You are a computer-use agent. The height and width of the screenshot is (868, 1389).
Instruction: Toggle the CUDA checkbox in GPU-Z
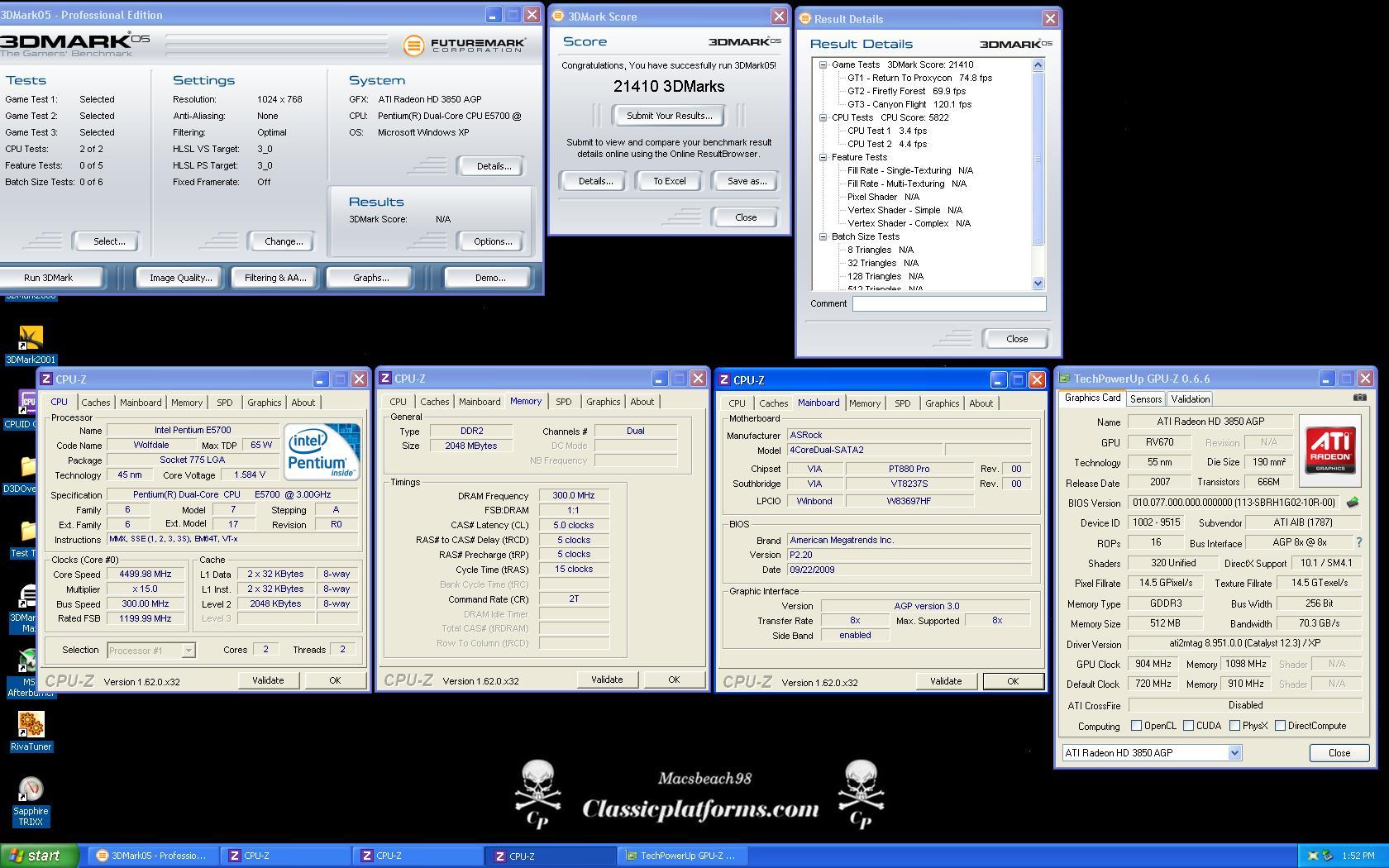click(1188, 726)
